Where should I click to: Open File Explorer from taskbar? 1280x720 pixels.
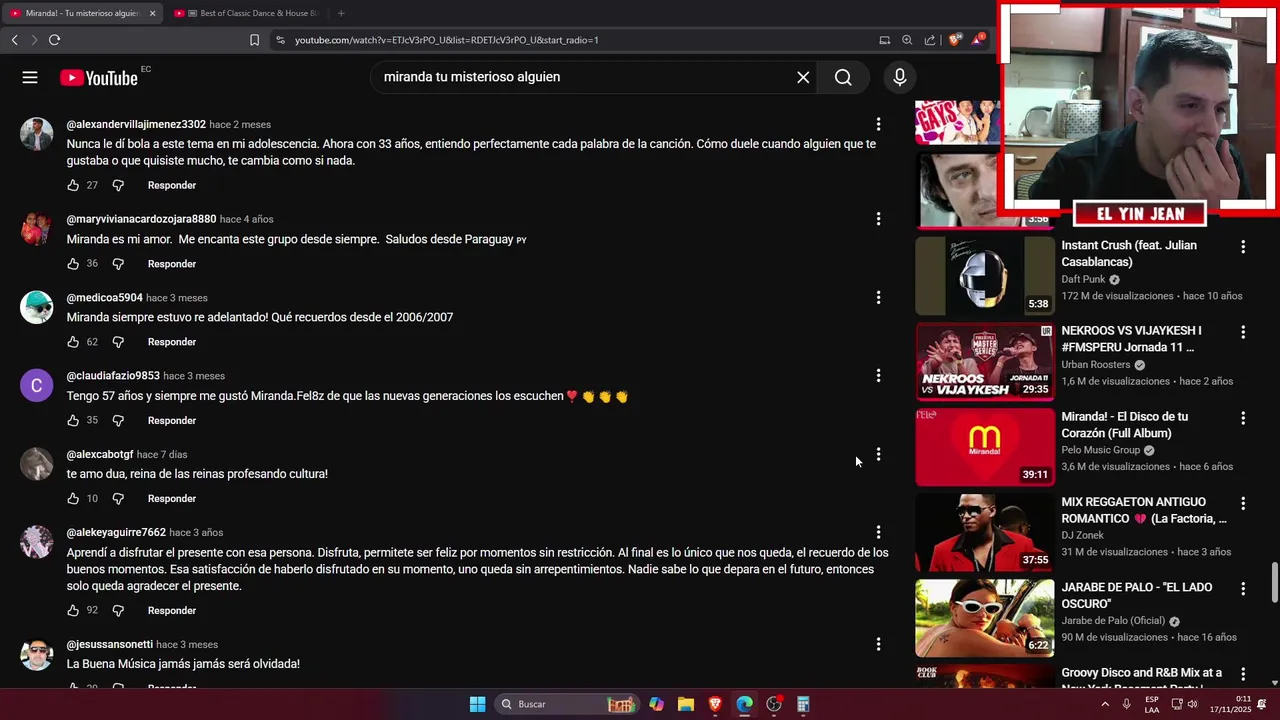pos(685,704)
